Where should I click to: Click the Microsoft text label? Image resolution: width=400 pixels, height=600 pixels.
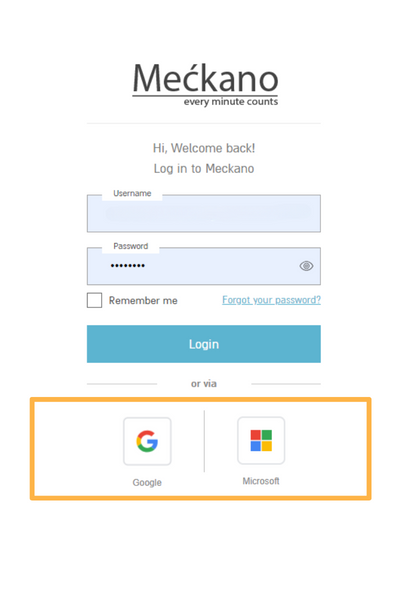click(261, 481)
